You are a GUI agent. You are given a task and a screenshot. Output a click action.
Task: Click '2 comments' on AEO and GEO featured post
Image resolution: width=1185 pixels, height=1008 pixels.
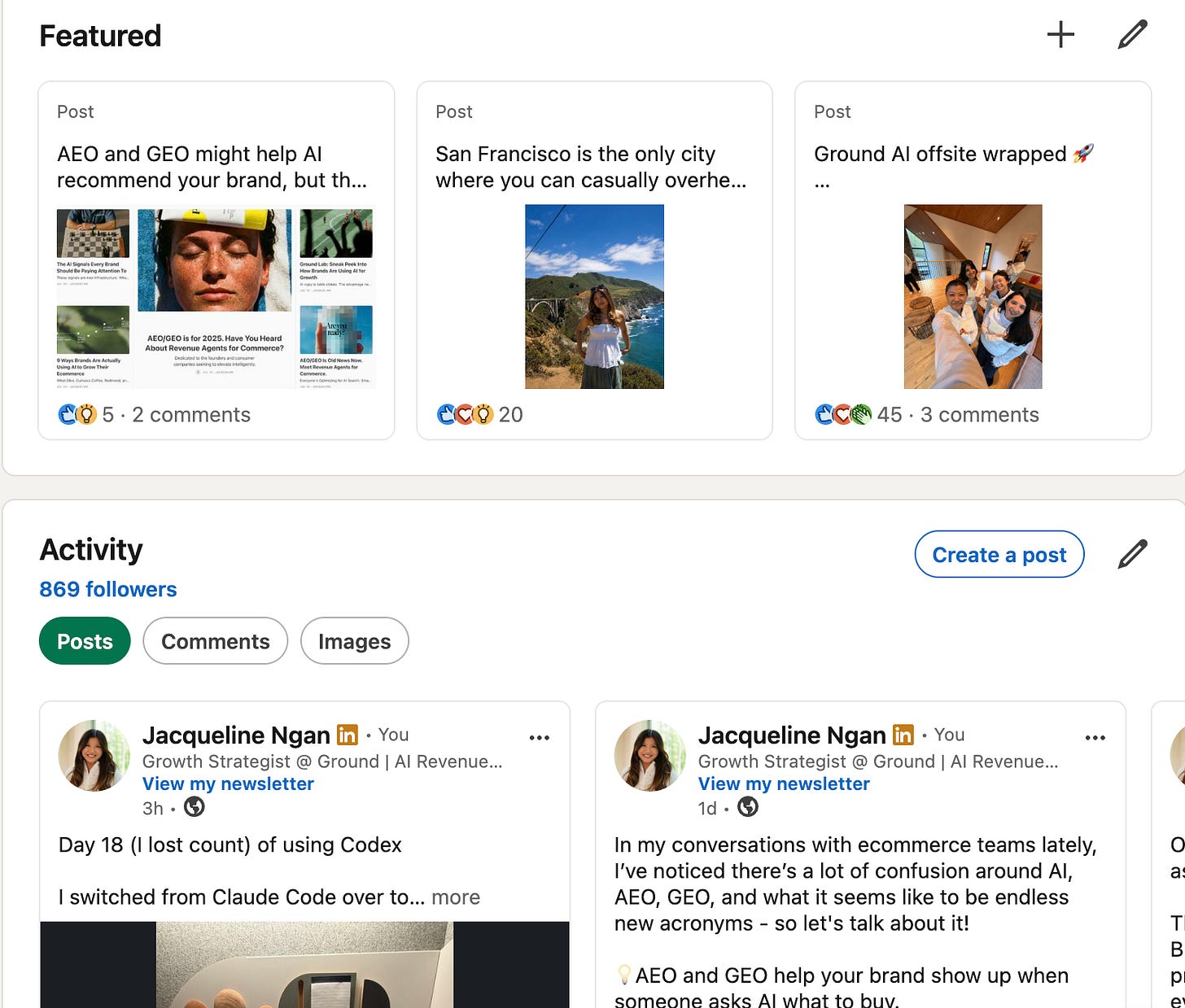[x=191, y=415]
